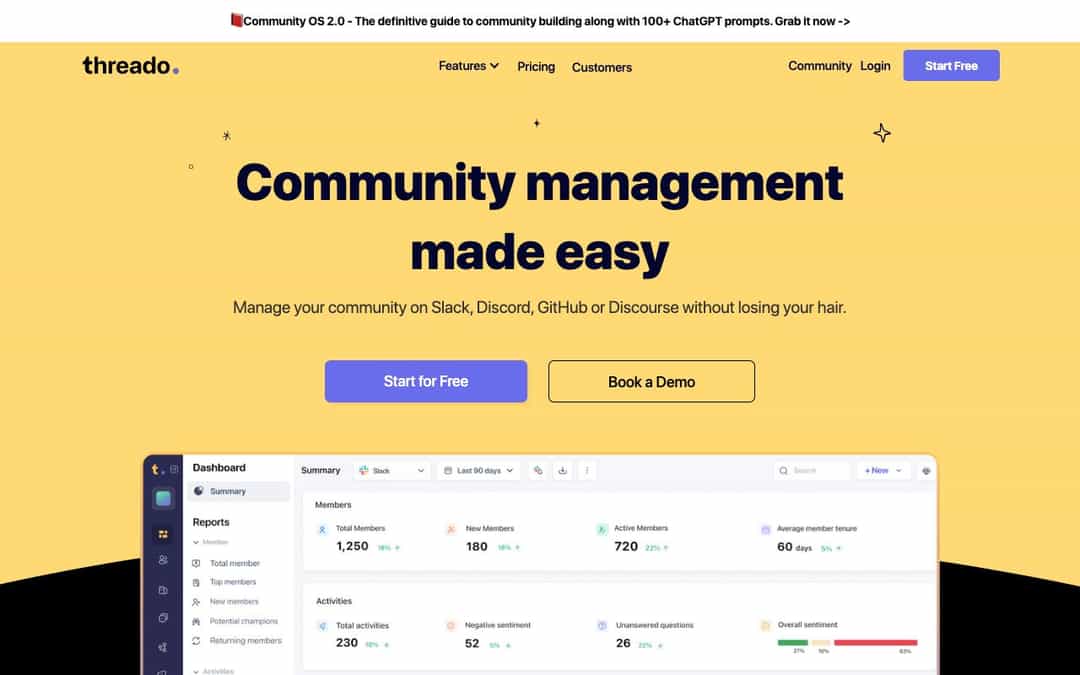Click the download icon in the Summary toolbar
The height and width of the screenshot is (675, 1080).
[x=563, y=470]
